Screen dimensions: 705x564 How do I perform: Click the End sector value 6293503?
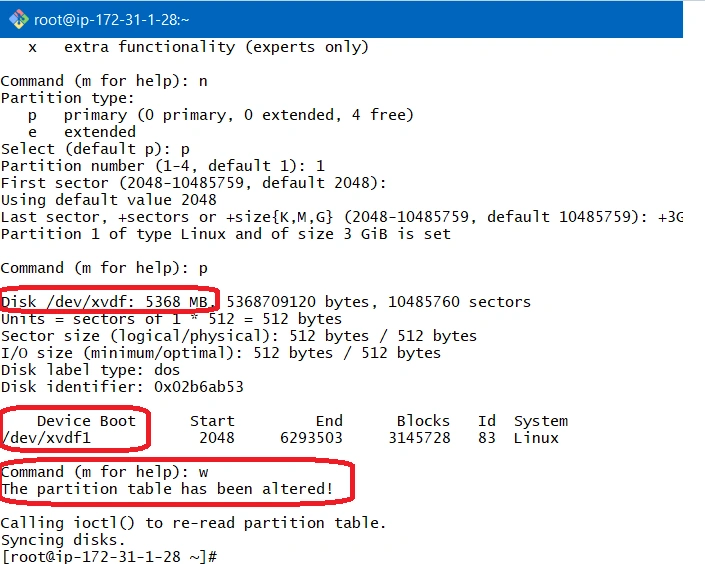tap(311, 438)
